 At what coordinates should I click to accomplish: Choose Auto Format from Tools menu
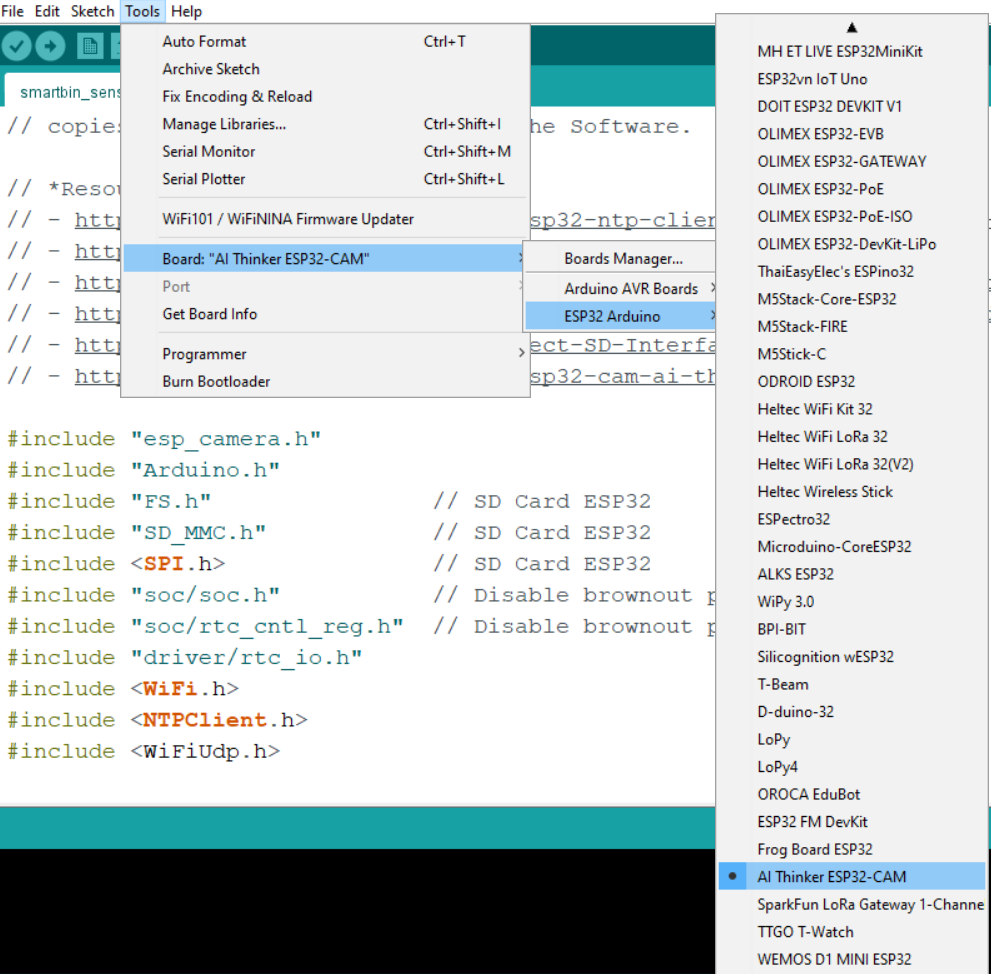click(325, 41)
